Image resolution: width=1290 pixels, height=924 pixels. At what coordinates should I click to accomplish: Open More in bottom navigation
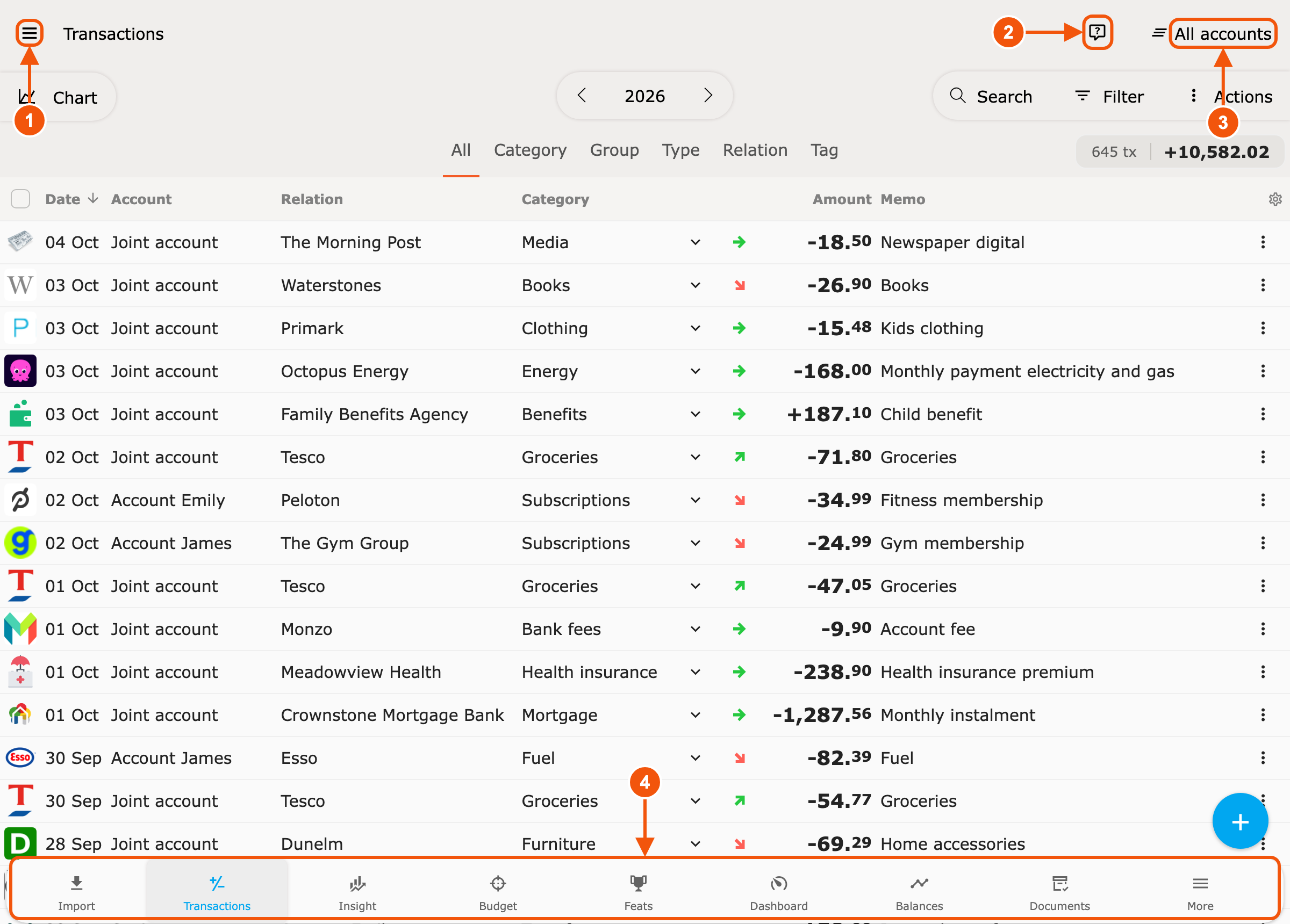point(1200,892)
